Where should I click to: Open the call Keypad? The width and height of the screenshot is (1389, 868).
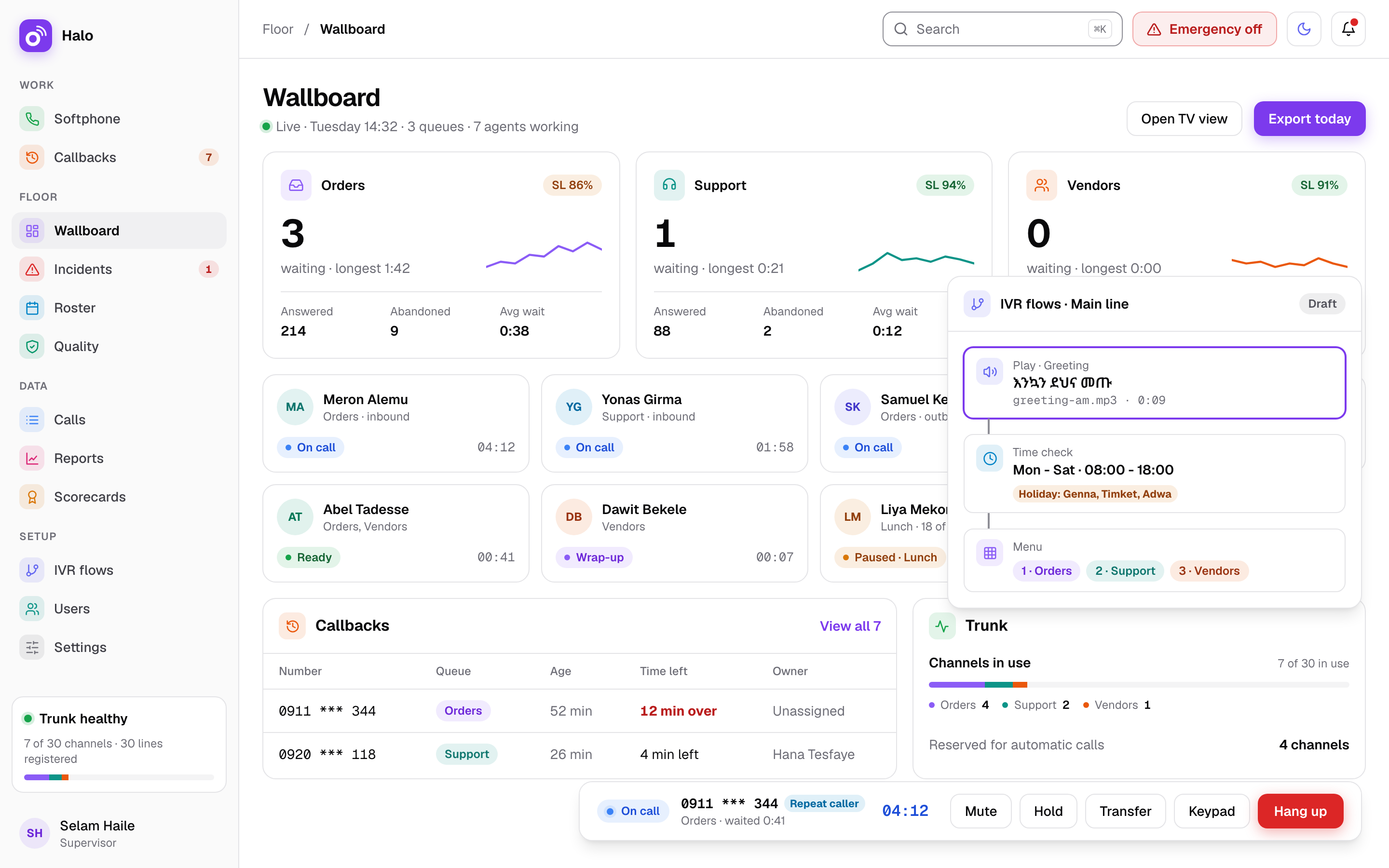pos(1212,811)
